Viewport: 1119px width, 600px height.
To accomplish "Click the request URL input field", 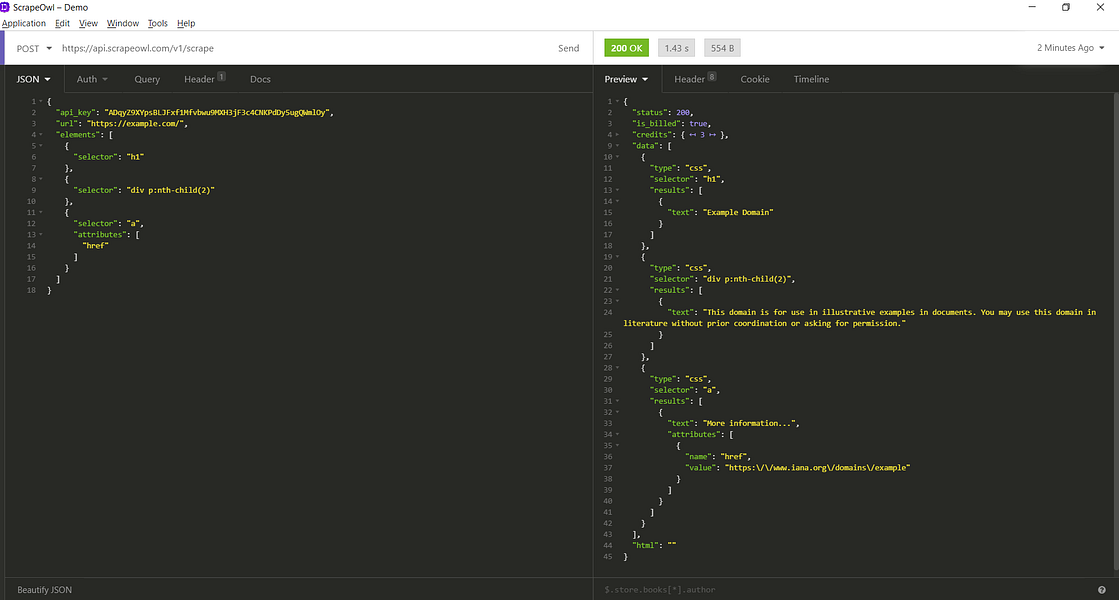I will tap(303, 49).
